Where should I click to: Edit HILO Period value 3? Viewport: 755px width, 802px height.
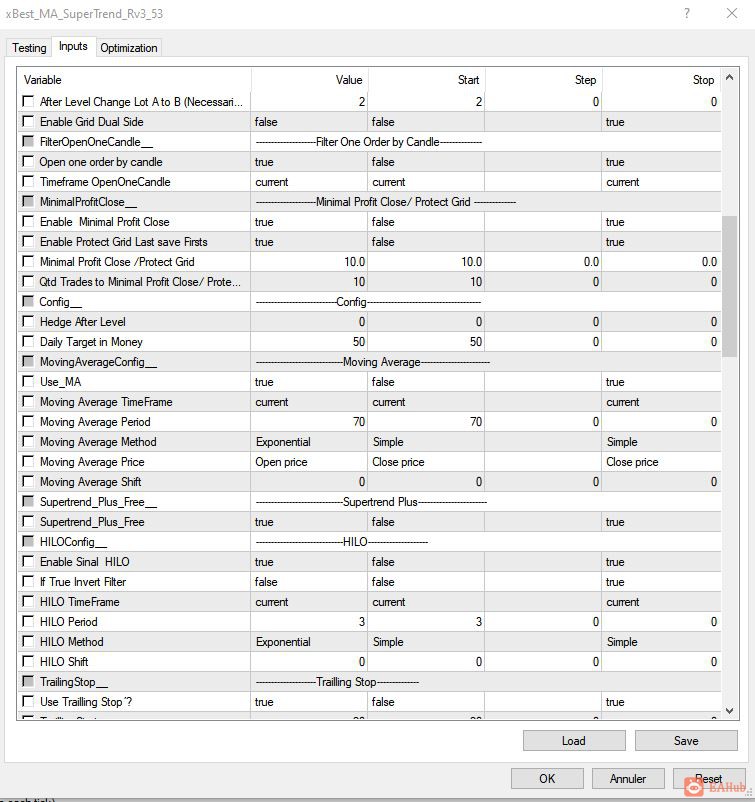coord(309,621)
